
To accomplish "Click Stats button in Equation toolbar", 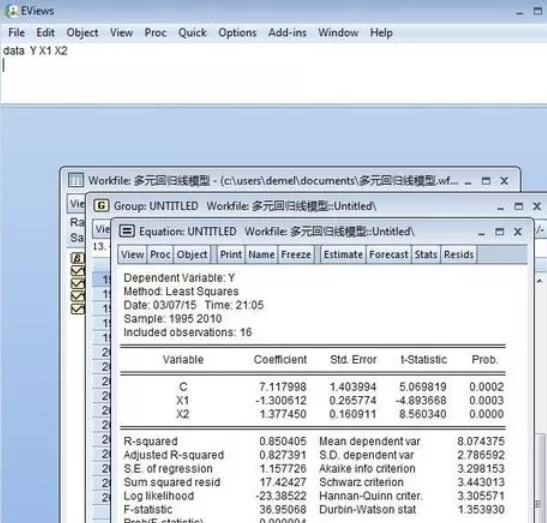I will coord(426,254).
